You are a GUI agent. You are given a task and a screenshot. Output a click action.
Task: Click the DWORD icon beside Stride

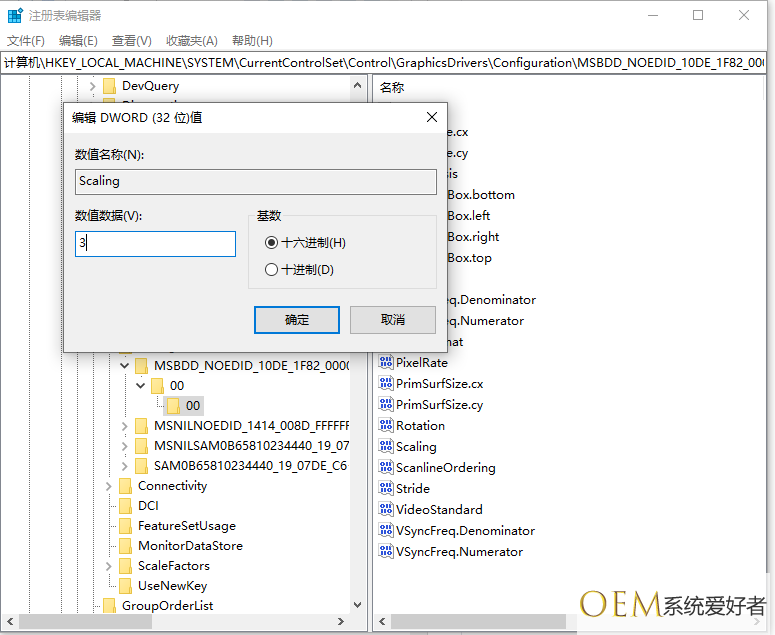[x=386, y=489]
